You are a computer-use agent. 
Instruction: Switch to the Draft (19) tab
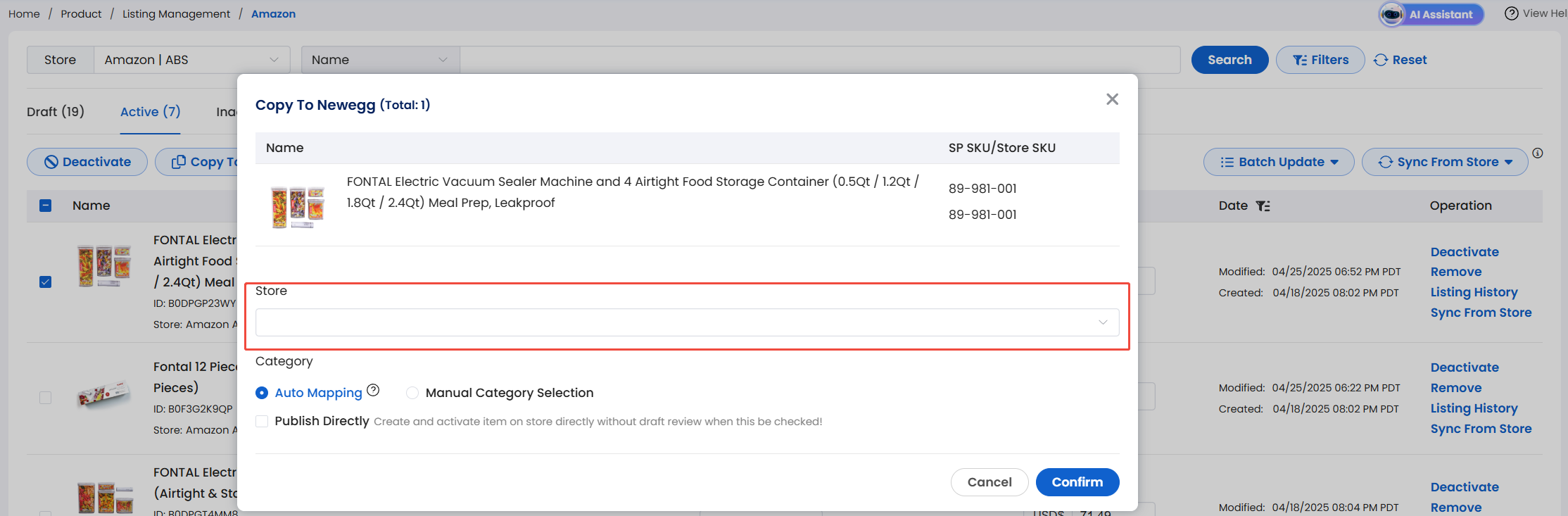[56, 112]
